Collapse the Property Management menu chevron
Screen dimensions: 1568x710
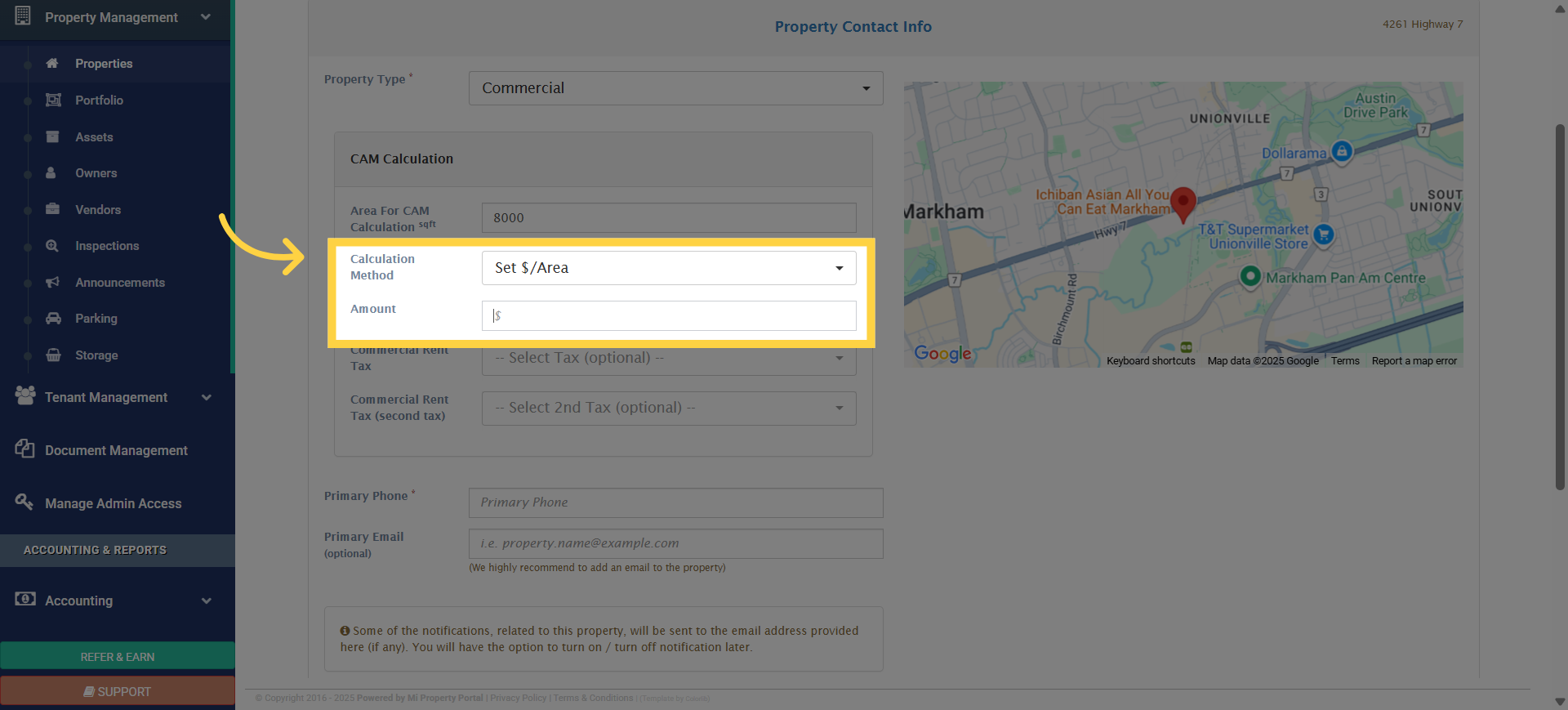click(206, 16)
